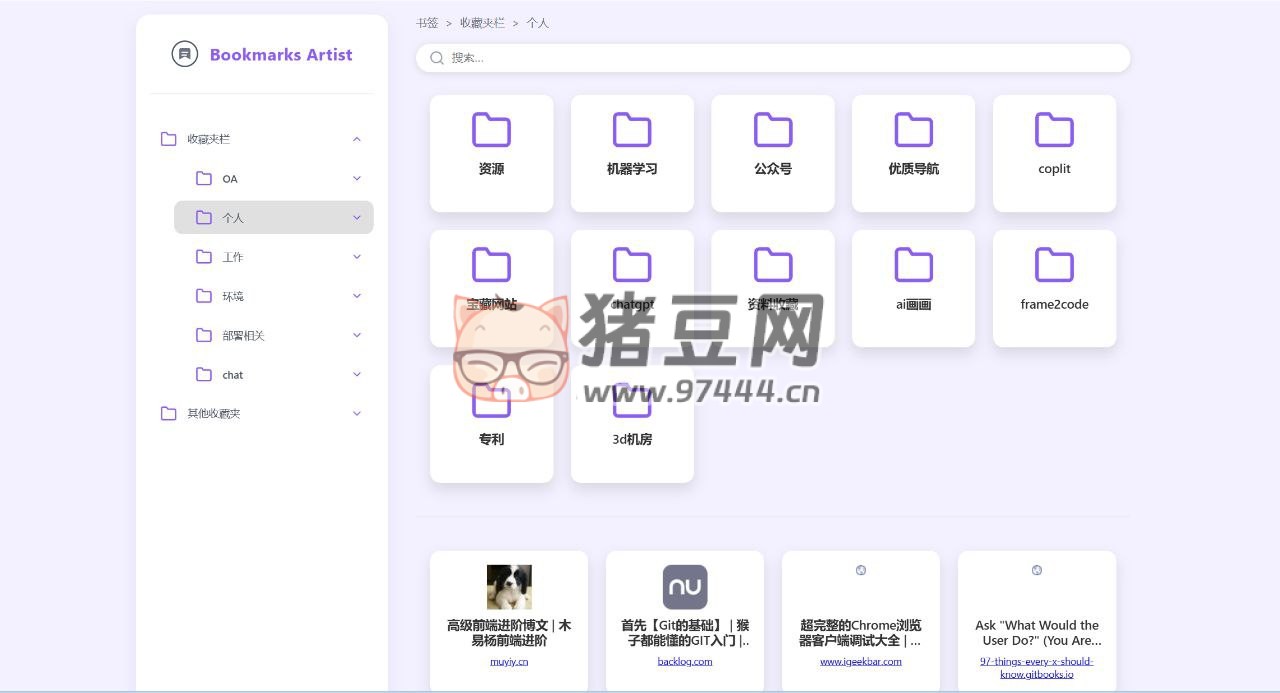
Task: Expand the OA folder chevron
Action: tap(357, 179)
